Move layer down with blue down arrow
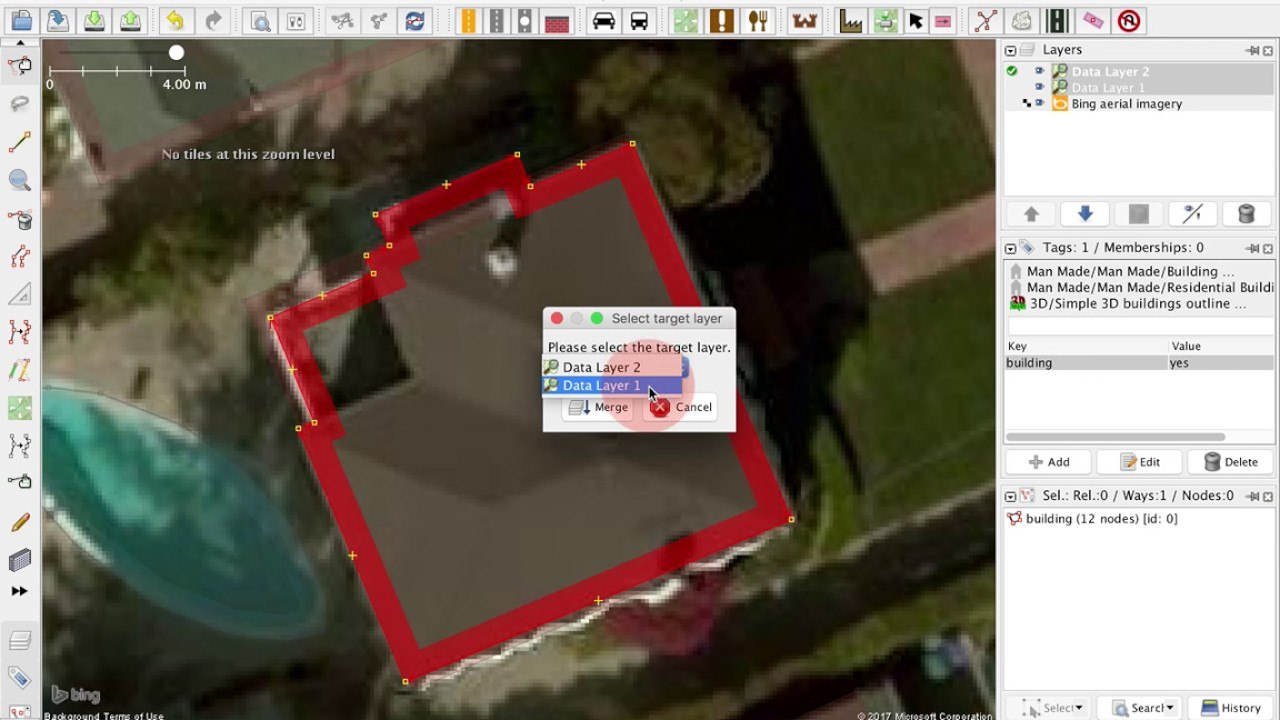Image resolution: width=1280 pixels, height=720 pixels. point(1085,214)
